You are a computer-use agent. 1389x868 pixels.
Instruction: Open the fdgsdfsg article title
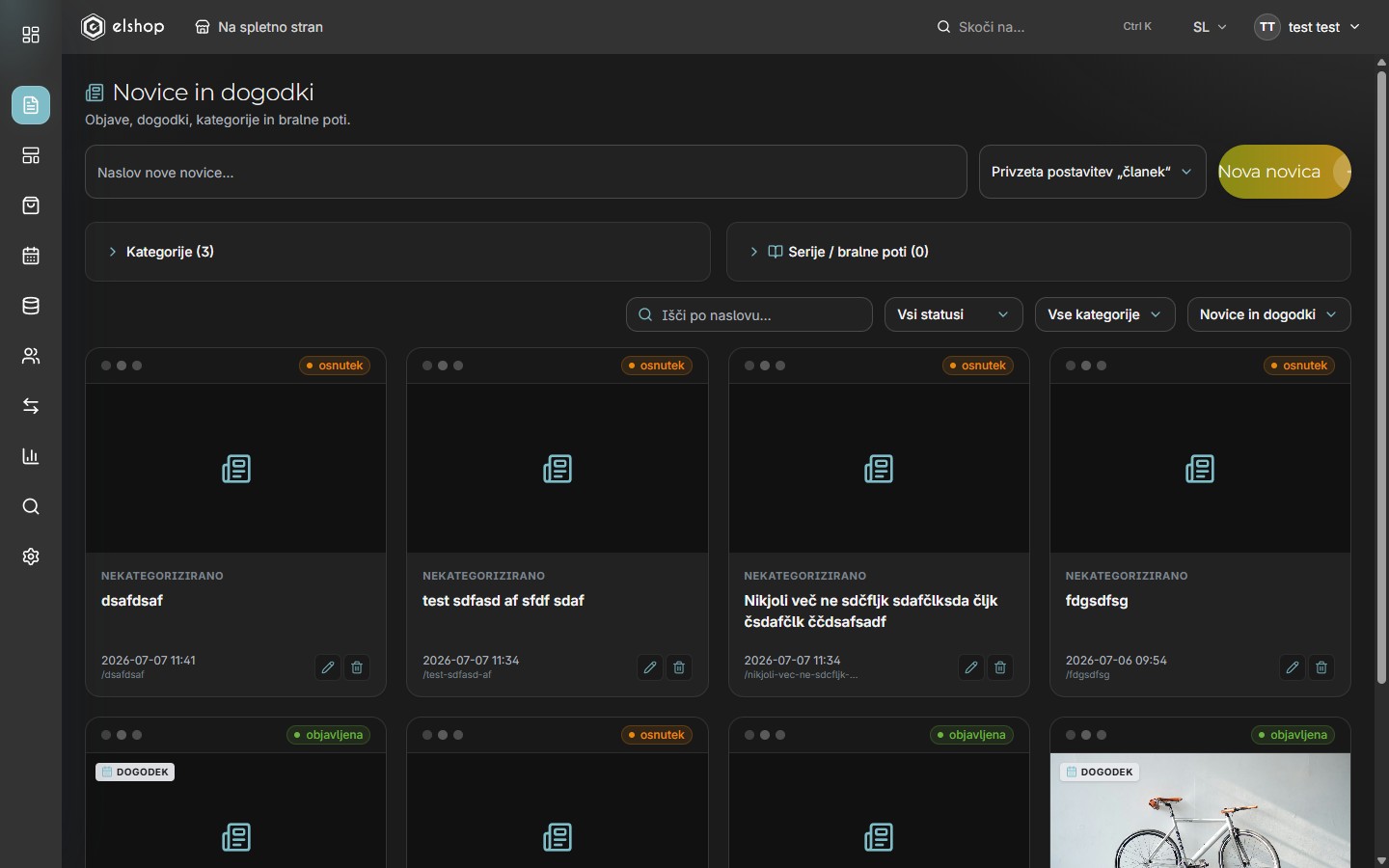point(1097,601)
